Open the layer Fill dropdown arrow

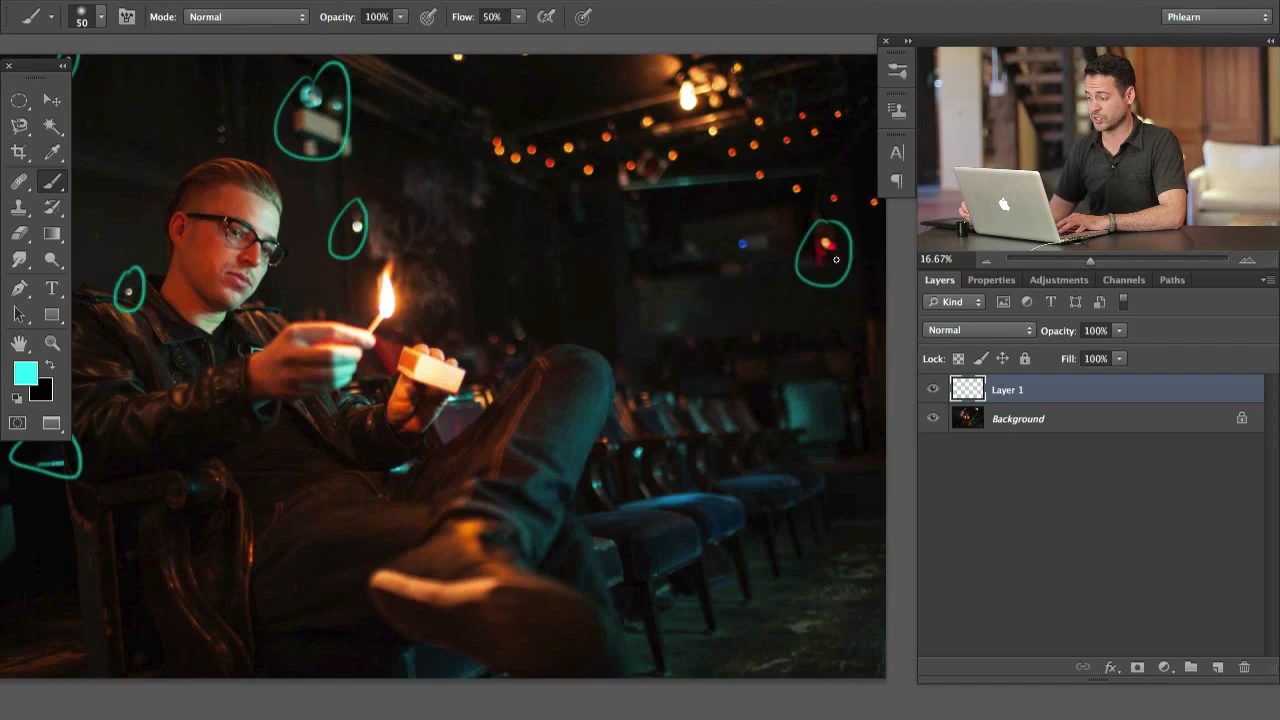[1120, 359]
